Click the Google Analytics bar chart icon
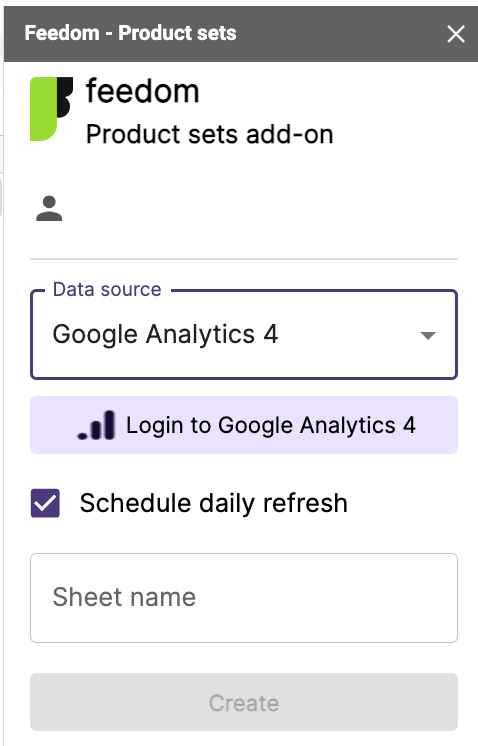The width and height of the screenshot is (478, 746). click(x=97, y=425)
